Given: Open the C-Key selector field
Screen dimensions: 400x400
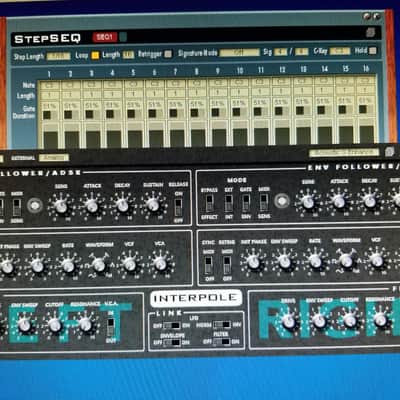Looking at the screenshot, I should pos(340,51).
